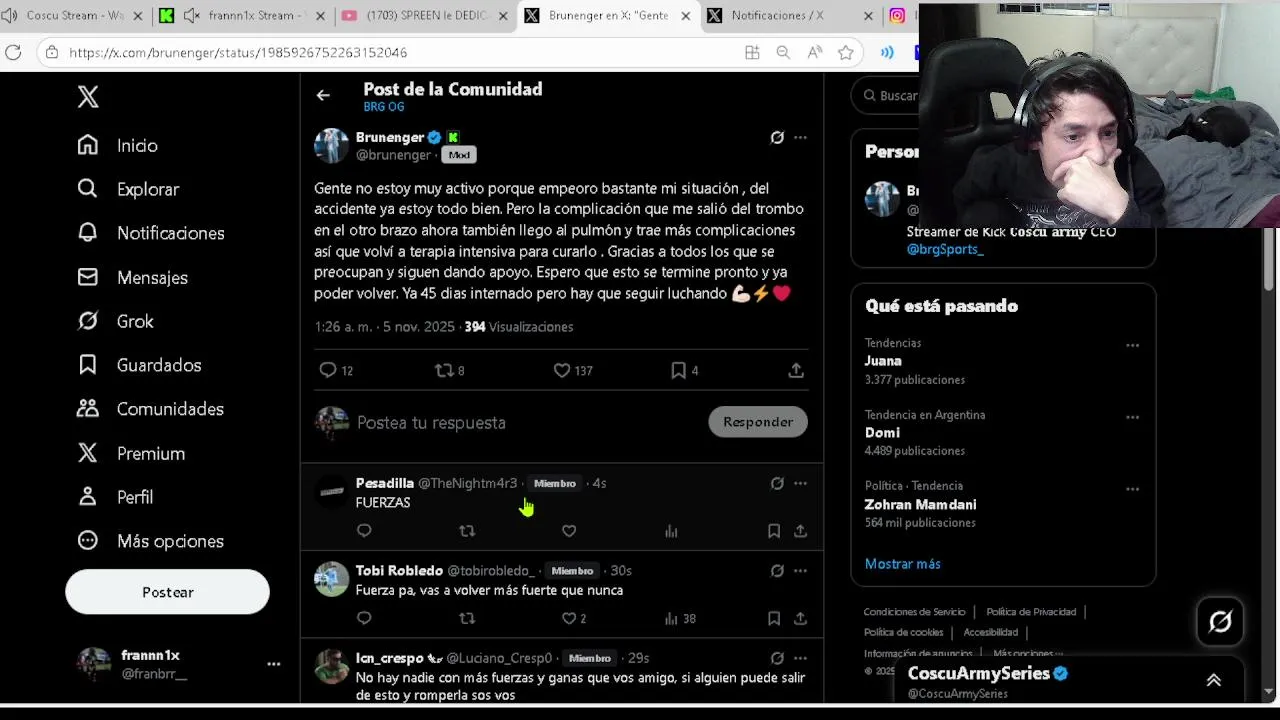This screenshot has height=720, width=1280.
Task: Open more options on Brunenger's post
Action: click(x=800, y=137)
